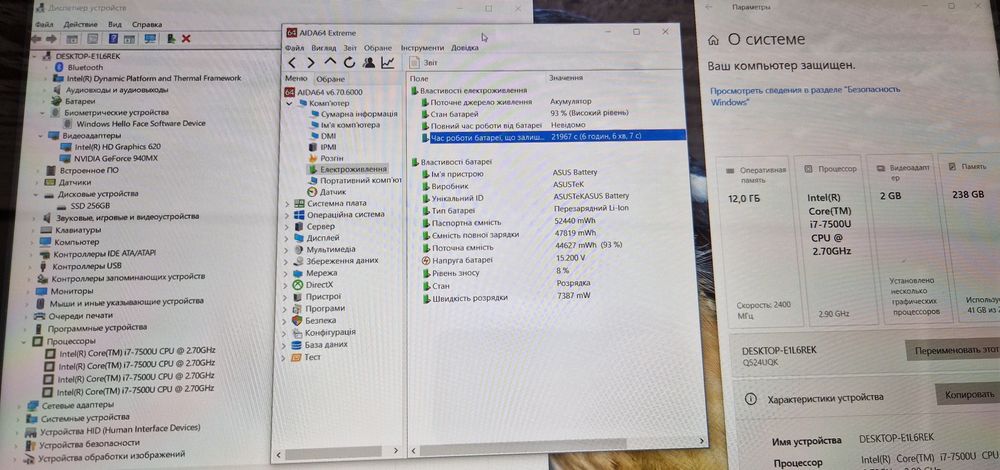Viewport: 1000px width, 470px height.
Task: Go forward with AIDA64's right arrow
Action: coord(311,62)
